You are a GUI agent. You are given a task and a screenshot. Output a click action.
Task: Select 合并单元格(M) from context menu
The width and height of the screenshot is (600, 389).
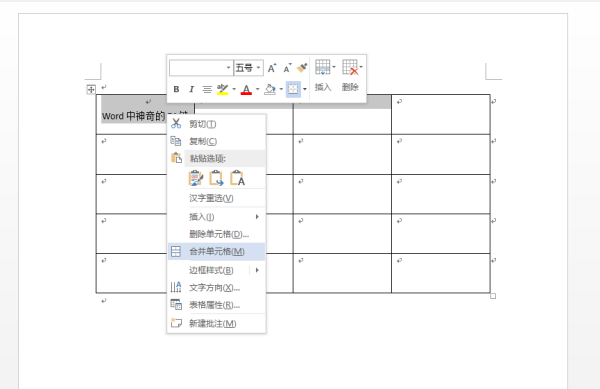216,251
